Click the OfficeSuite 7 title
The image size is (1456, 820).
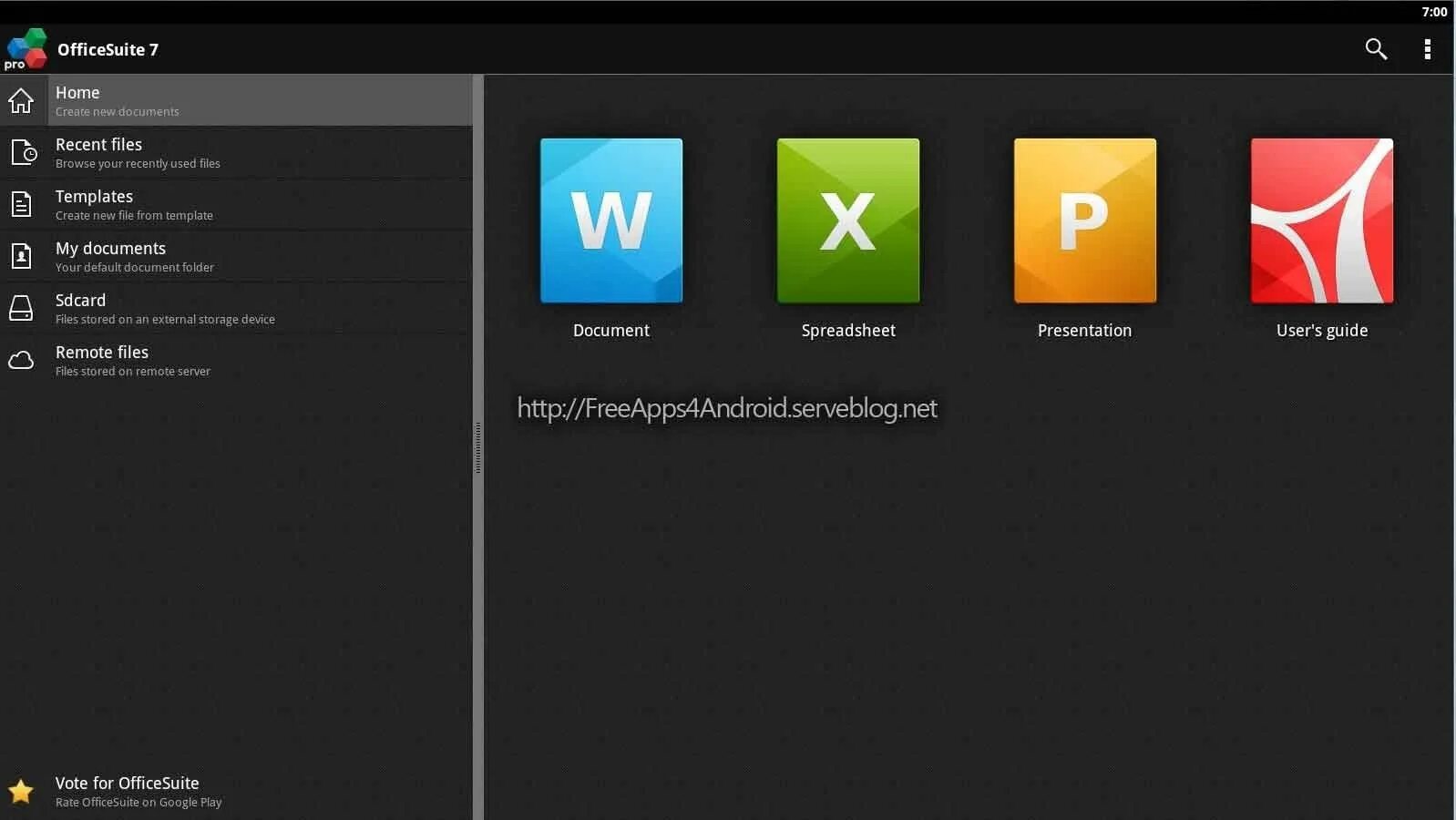(108, 49)
